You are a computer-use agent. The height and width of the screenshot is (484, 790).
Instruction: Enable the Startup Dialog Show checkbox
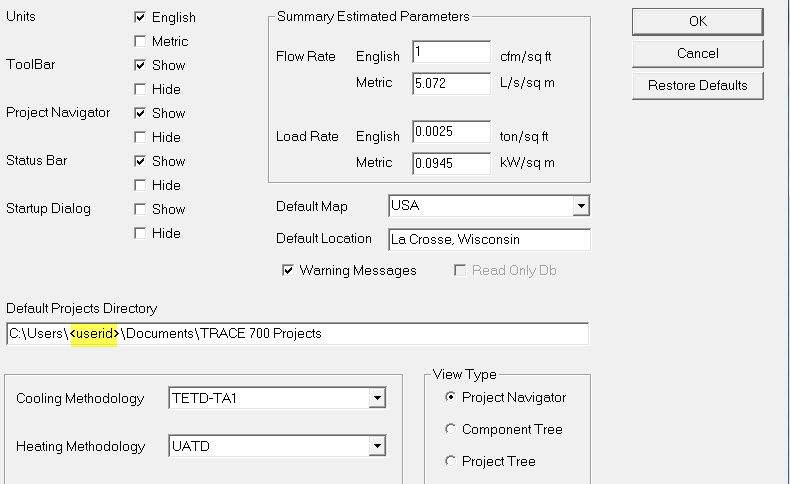click(141, 209)
